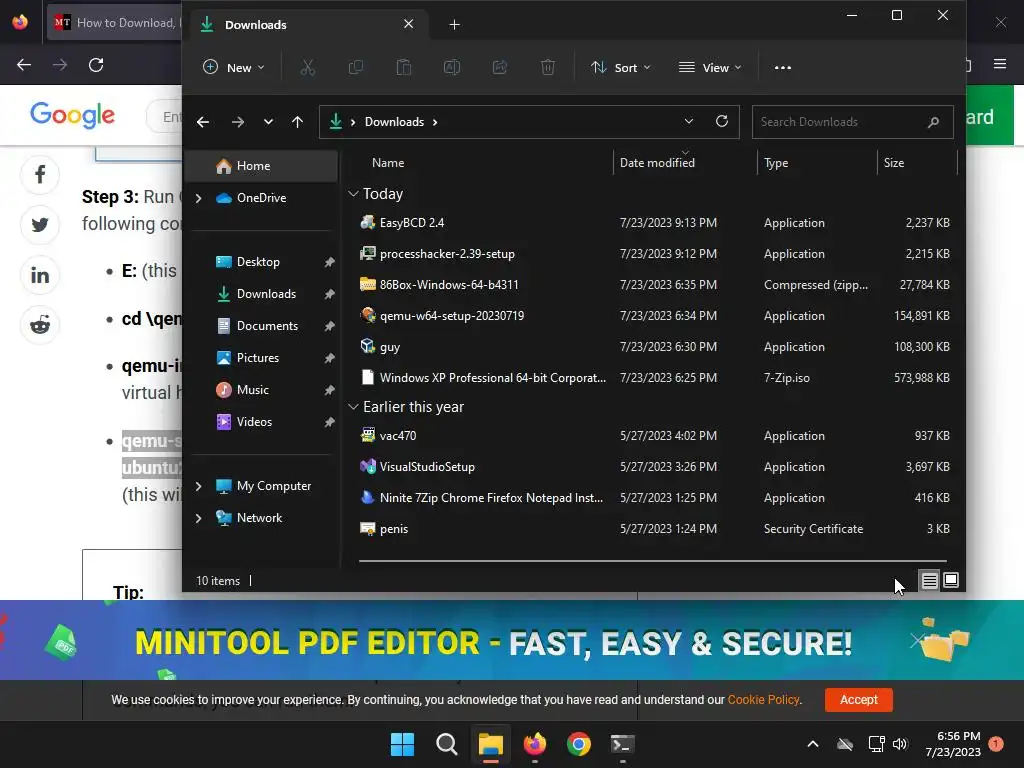
Task: Click the Copy icon in Explorer toolbar
Action: pyautogui.click(x=356, y=67)
